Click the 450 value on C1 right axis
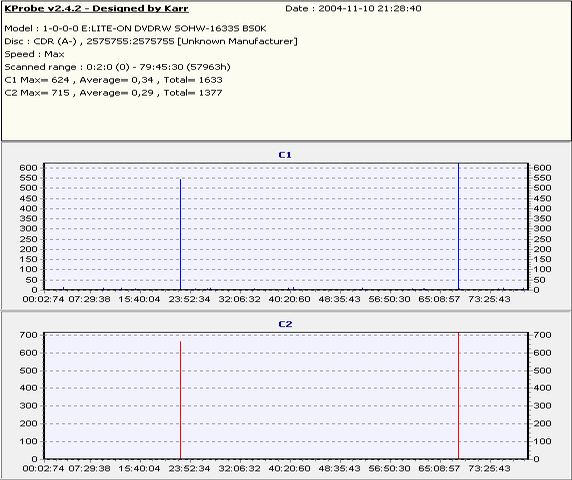 [542, 199]
